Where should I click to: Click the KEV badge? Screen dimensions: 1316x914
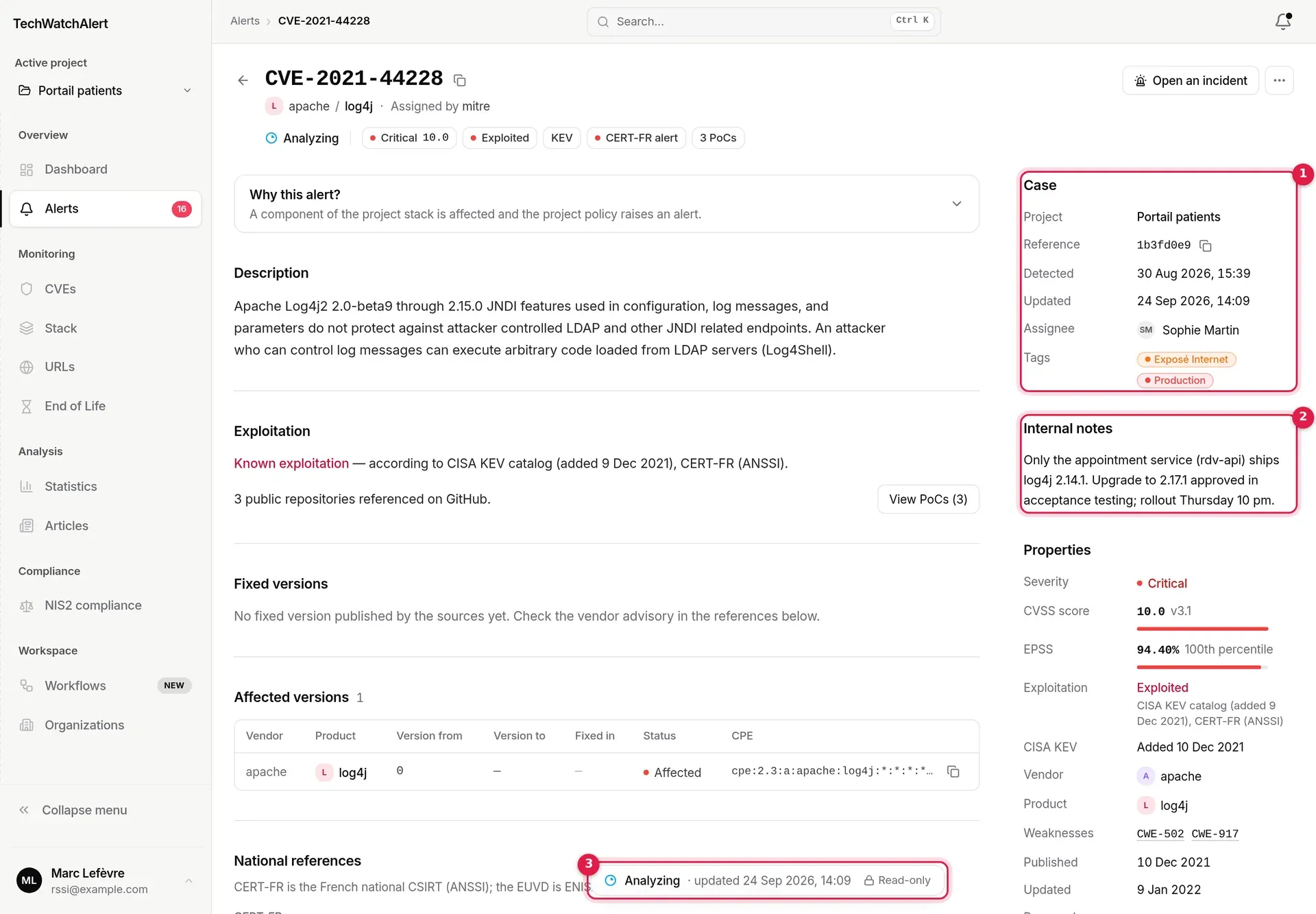pos(562,138)
